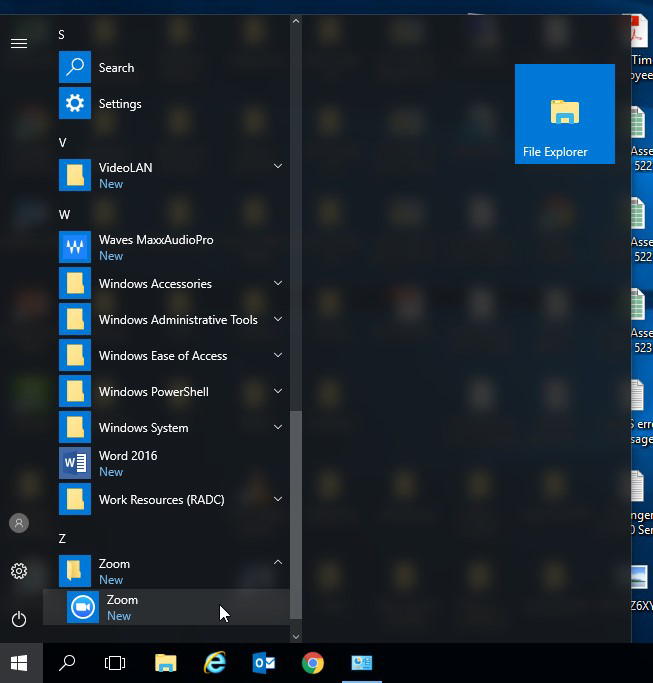
Task: Open the hamburger menu at Start top
Action: 19,44
